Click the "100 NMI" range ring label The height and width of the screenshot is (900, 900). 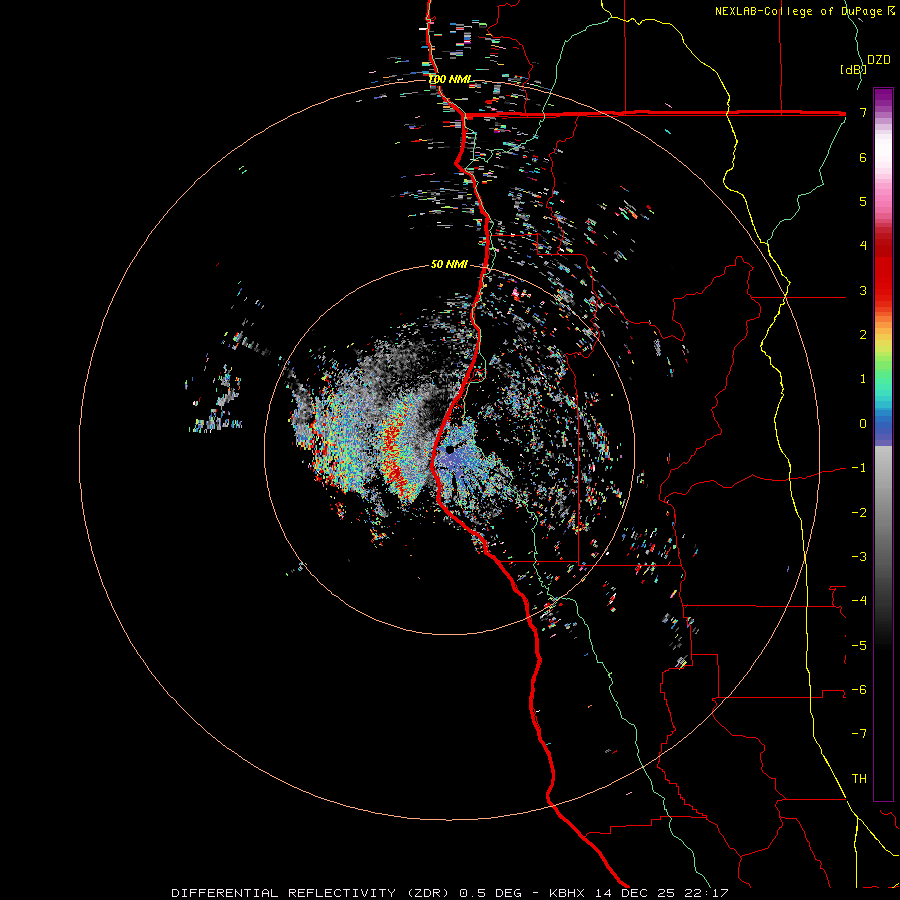[451, 79]
